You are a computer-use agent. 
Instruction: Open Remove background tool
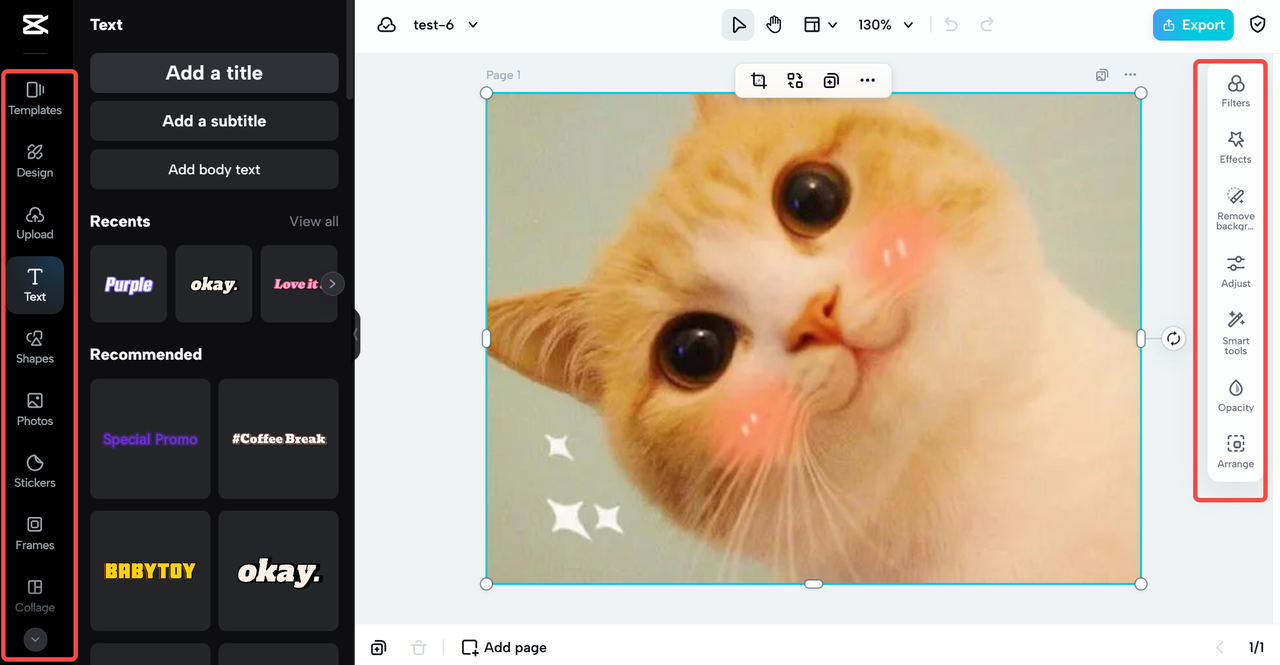[1236, 209]
